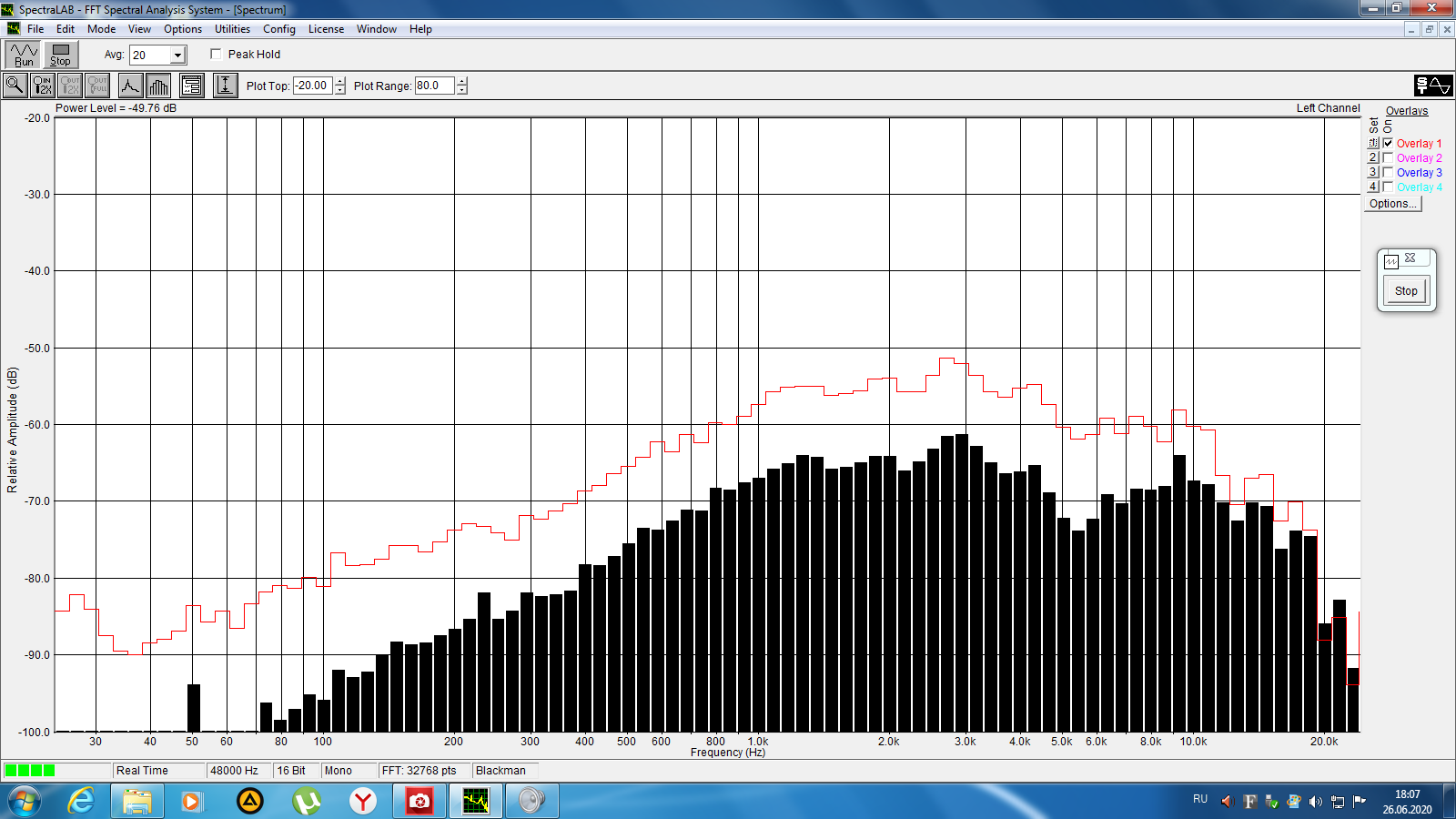Increase Plot Range with the up arrow
Screen dimensions: 1456x819
click(x=462, y=81)
